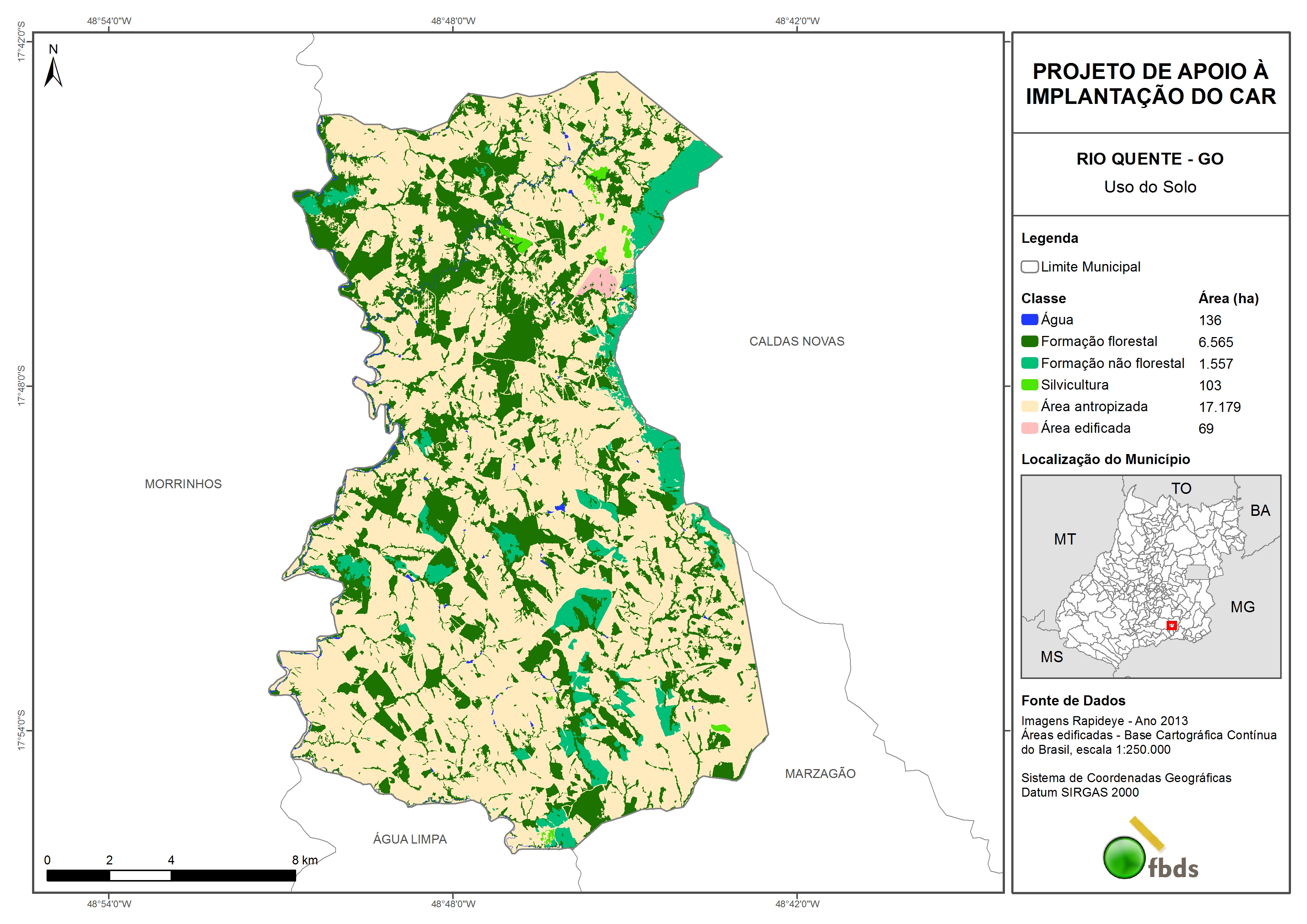This screenshot has height=924, width=1307.
Task: Click the Área antropizada beige swatch
Action: click(1029, 406)
